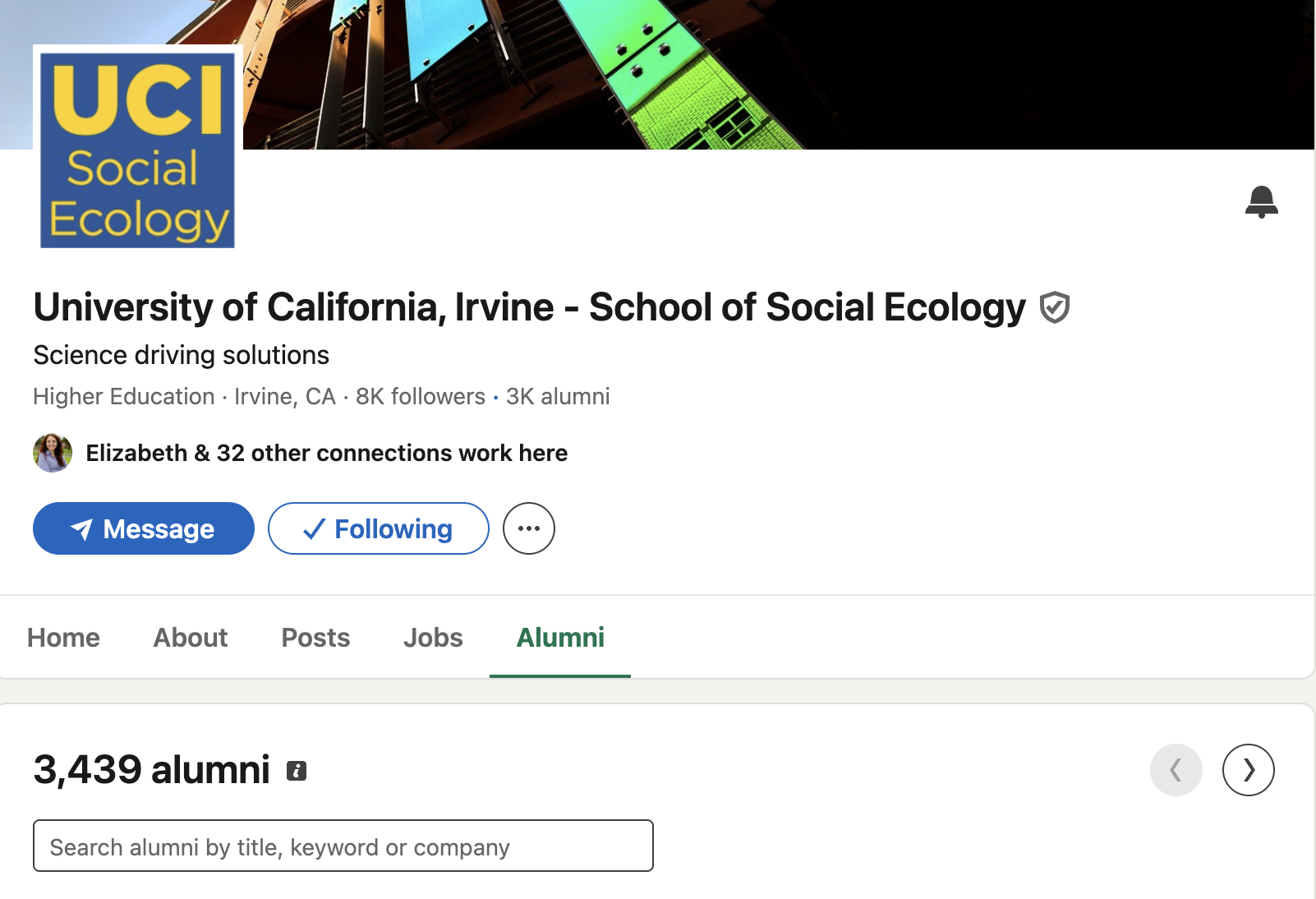1316x899 pixels.
Task: Open Elizabeth & 32 other connections link
Action: (x=326, y=453)
